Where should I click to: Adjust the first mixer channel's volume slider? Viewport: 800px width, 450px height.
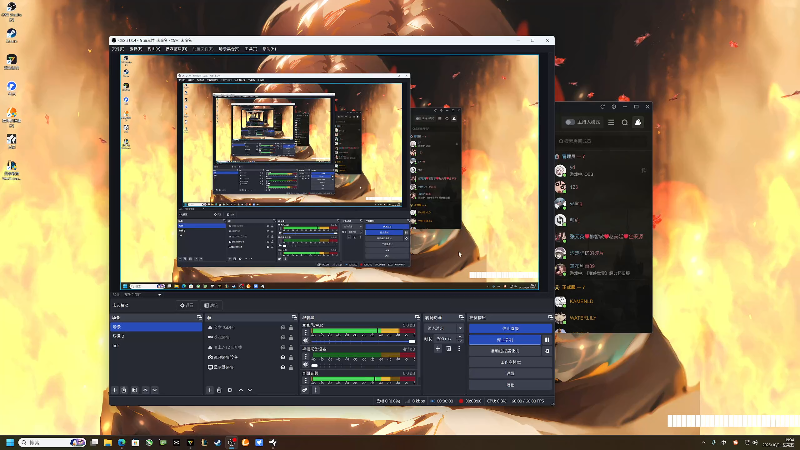tap(363, 341)
